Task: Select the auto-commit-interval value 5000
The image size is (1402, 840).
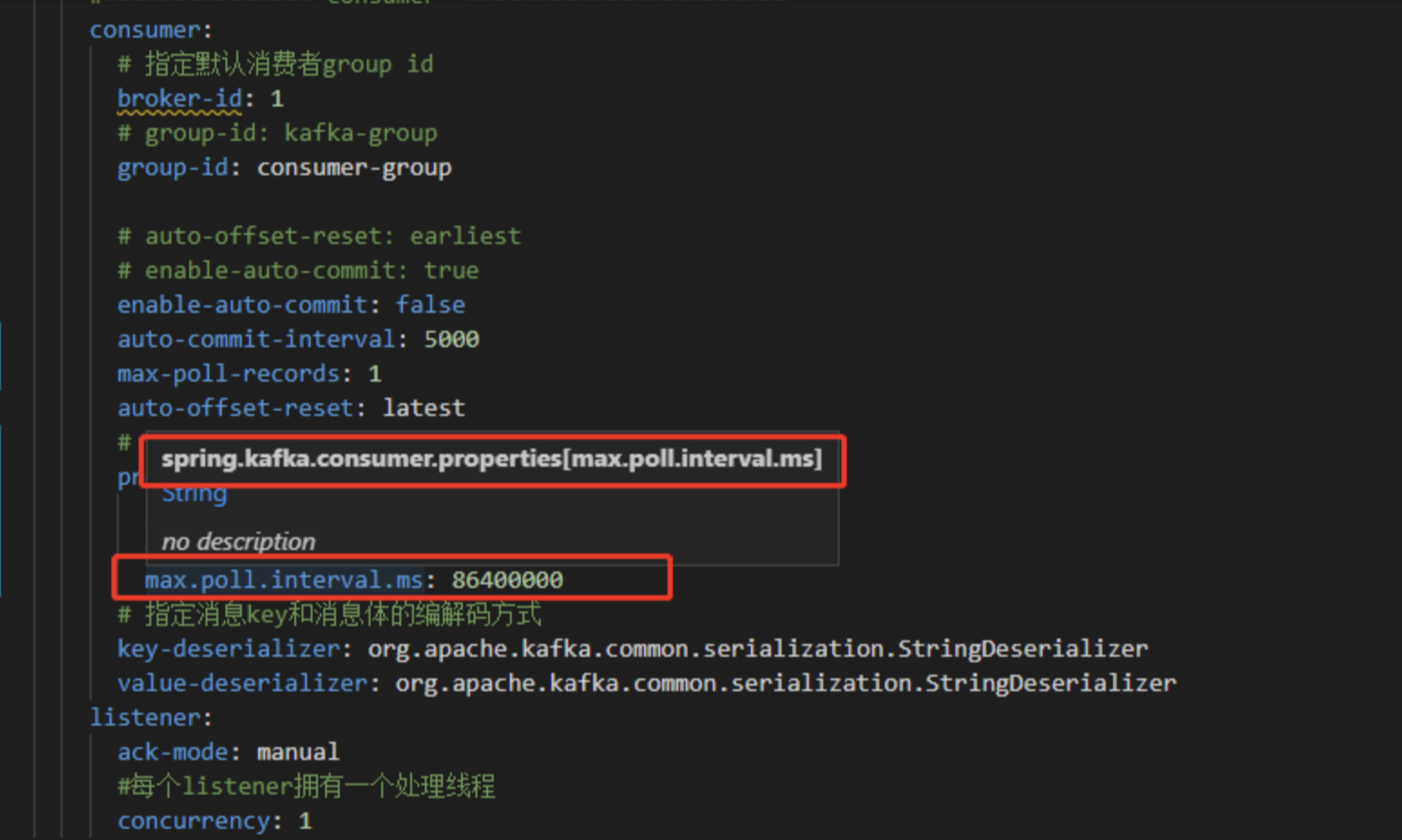Action: pos(452,339)
